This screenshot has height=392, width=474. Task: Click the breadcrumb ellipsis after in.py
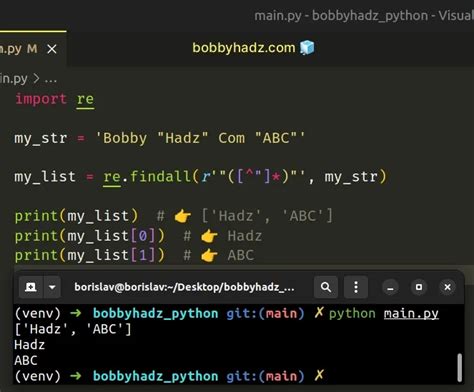(x=51, y=79)
